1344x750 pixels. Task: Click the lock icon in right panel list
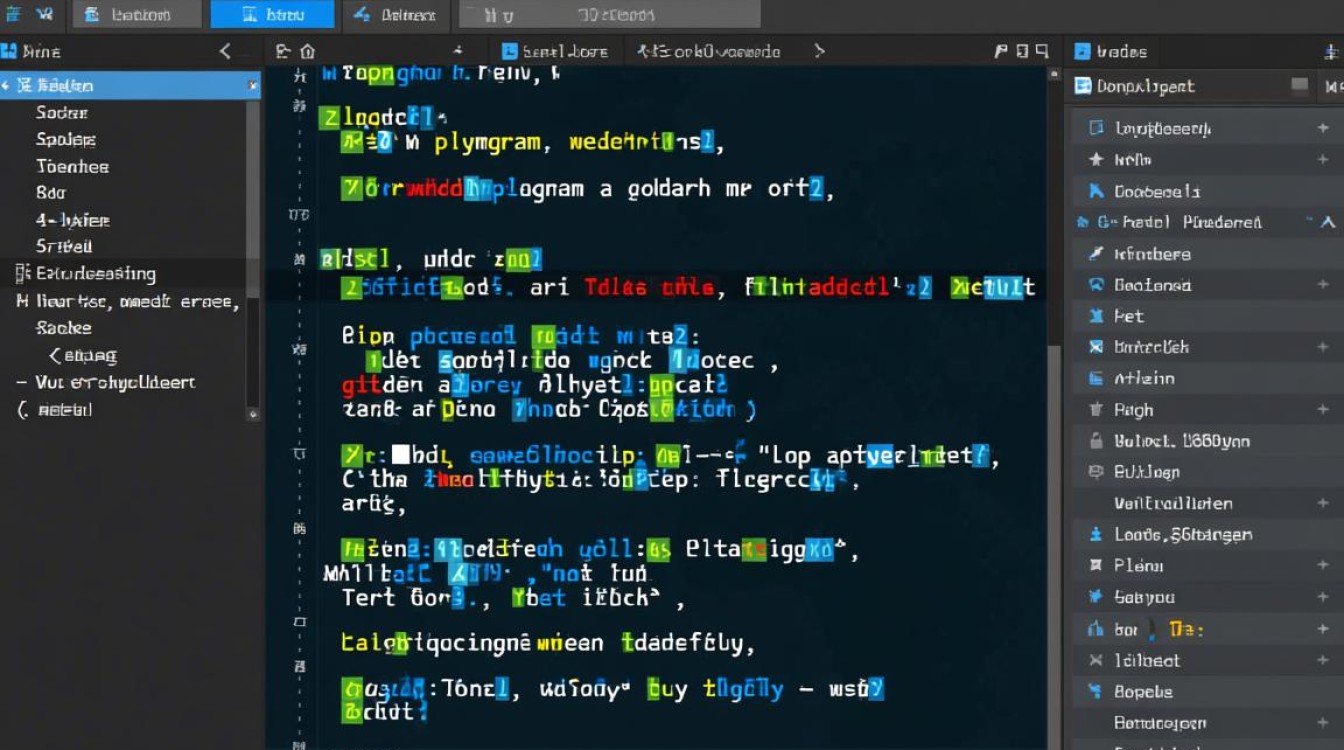(x=1096, y=441)
